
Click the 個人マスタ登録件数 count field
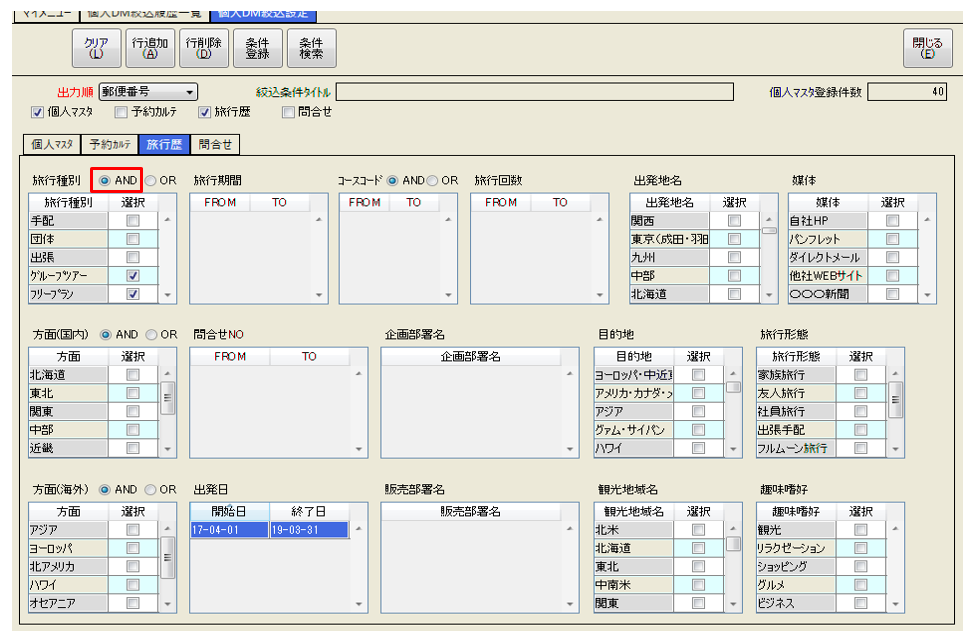(908, 92)
